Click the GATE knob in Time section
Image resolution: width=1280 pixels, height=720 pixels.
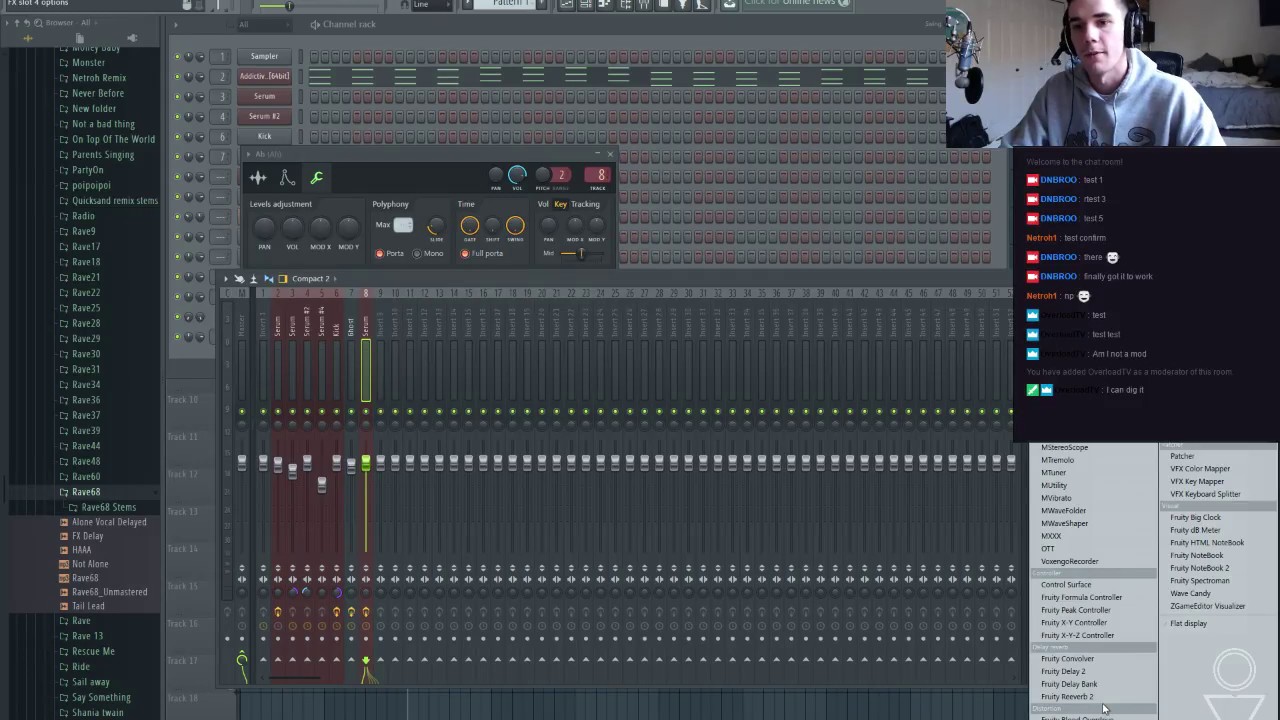469,226
